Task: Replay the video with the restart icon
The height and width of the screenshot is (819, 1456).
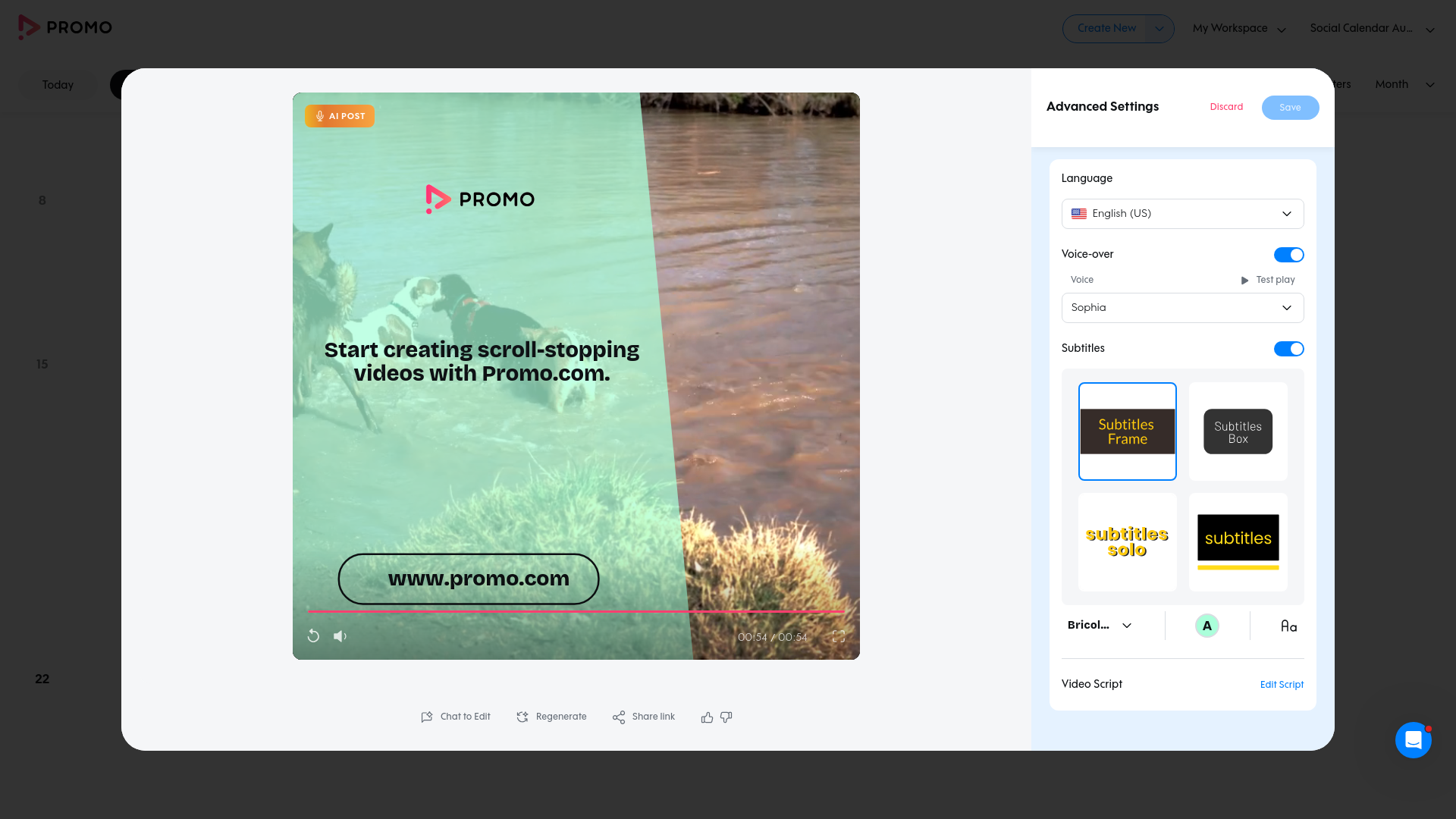Action: (313, 636)
